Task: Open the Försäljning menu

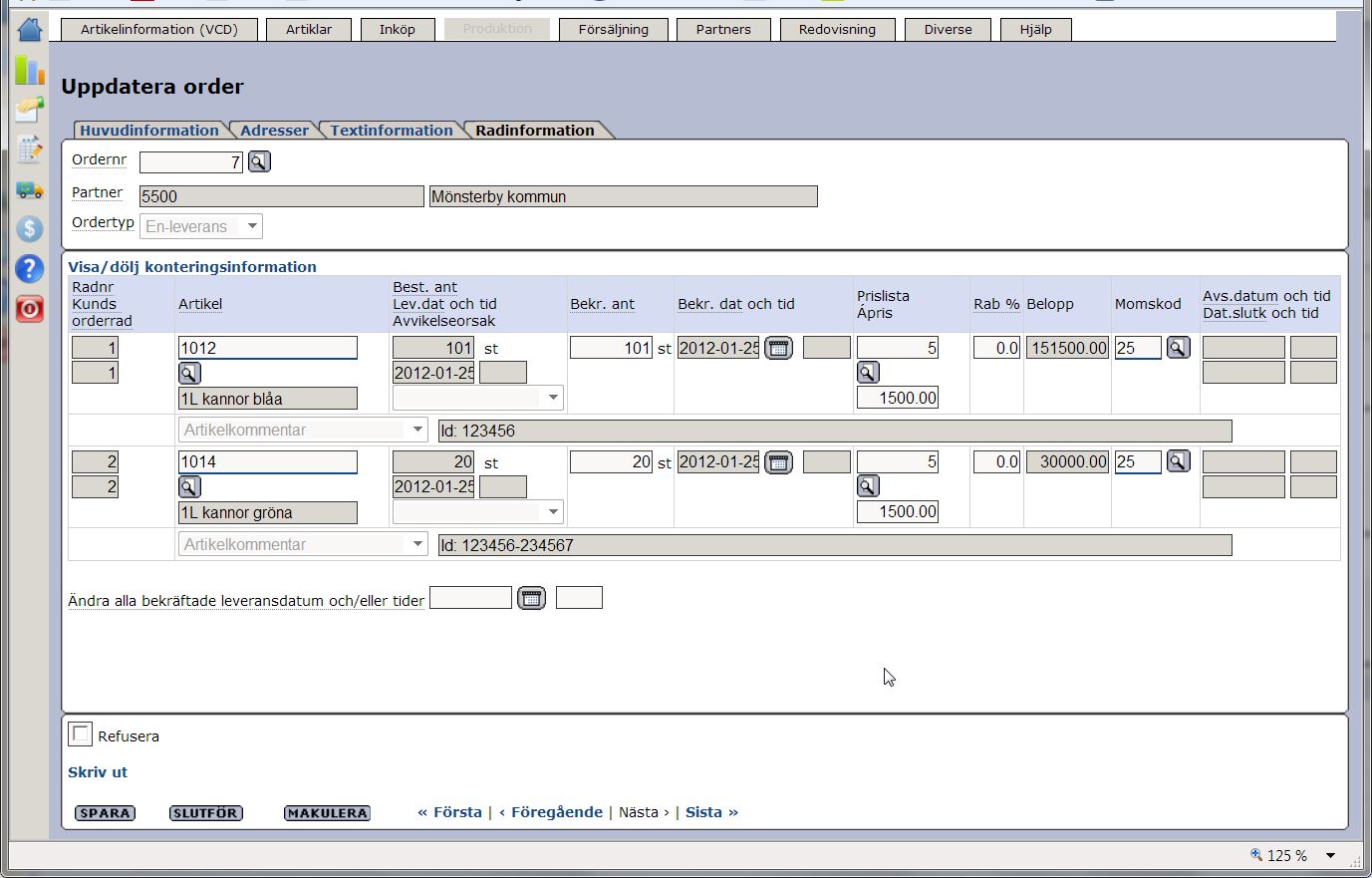Action: tap(614, 29)
